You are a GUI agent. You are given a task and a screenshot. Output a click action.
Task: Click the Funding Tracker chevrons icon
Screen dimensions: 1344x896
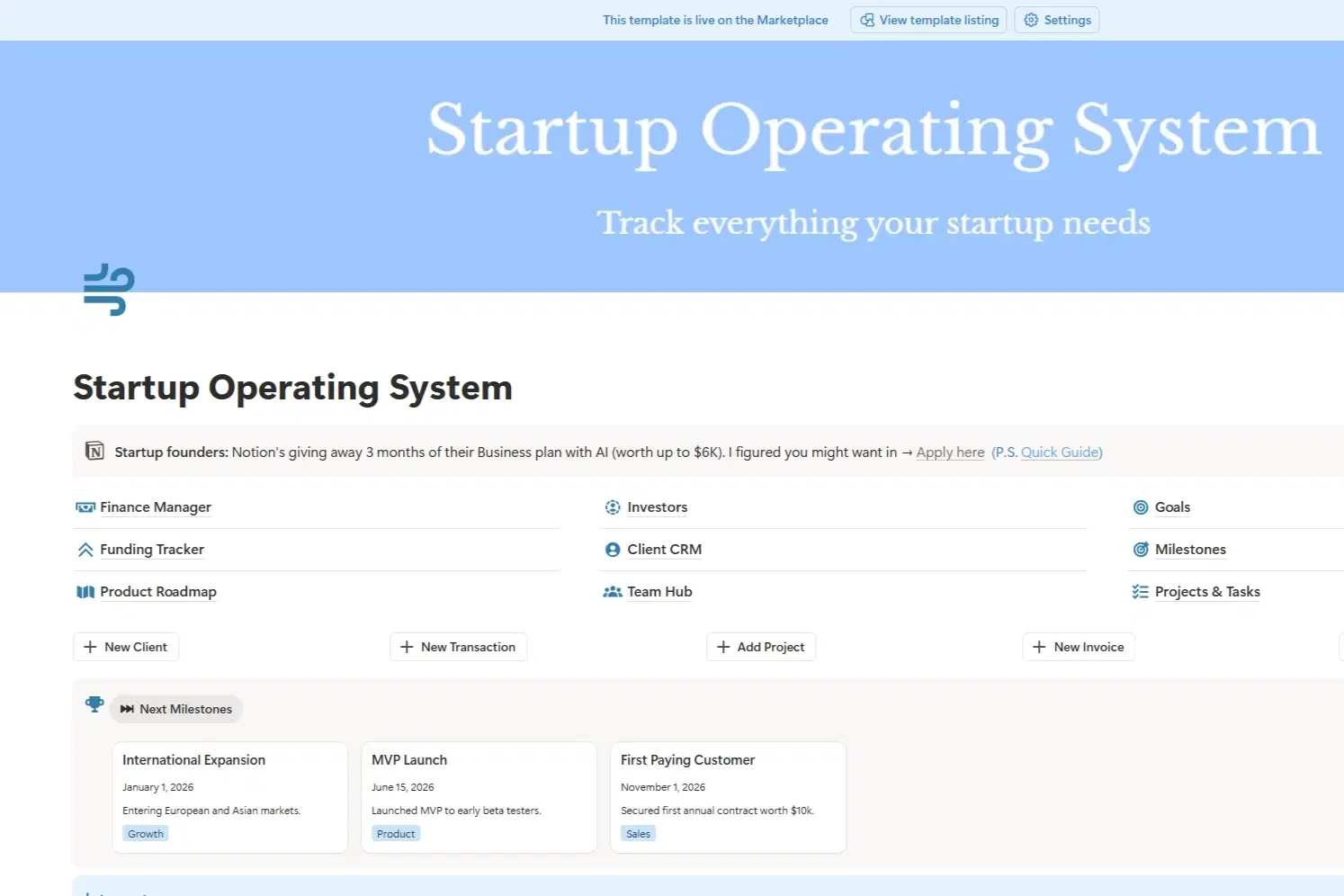click(x=85, y=550)
